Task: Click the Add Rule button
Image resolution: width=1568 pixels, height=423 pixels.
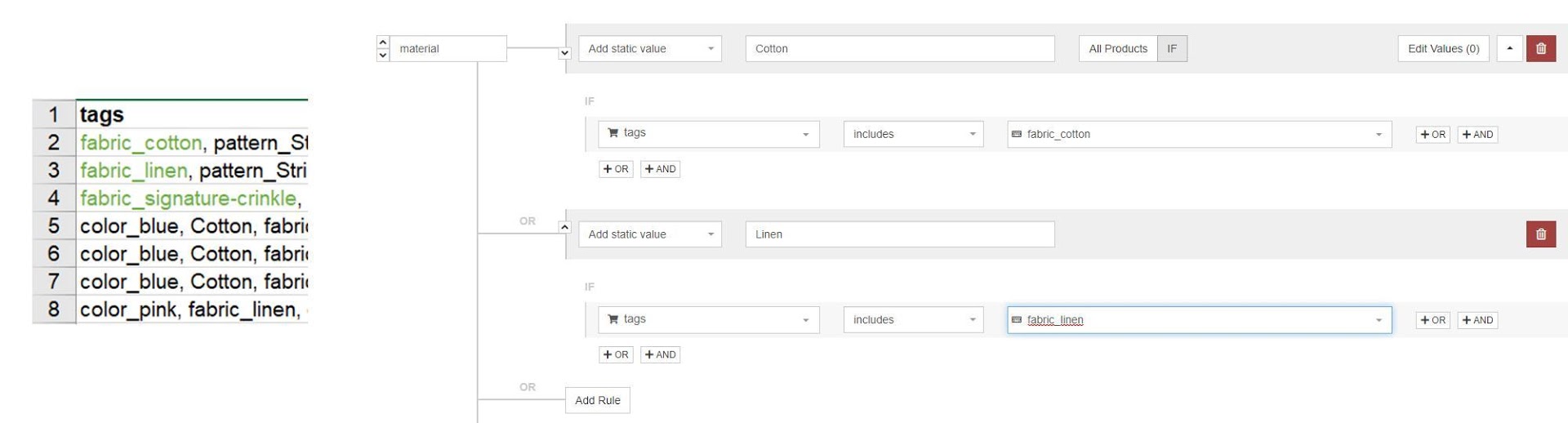Action: pos(598,400)
